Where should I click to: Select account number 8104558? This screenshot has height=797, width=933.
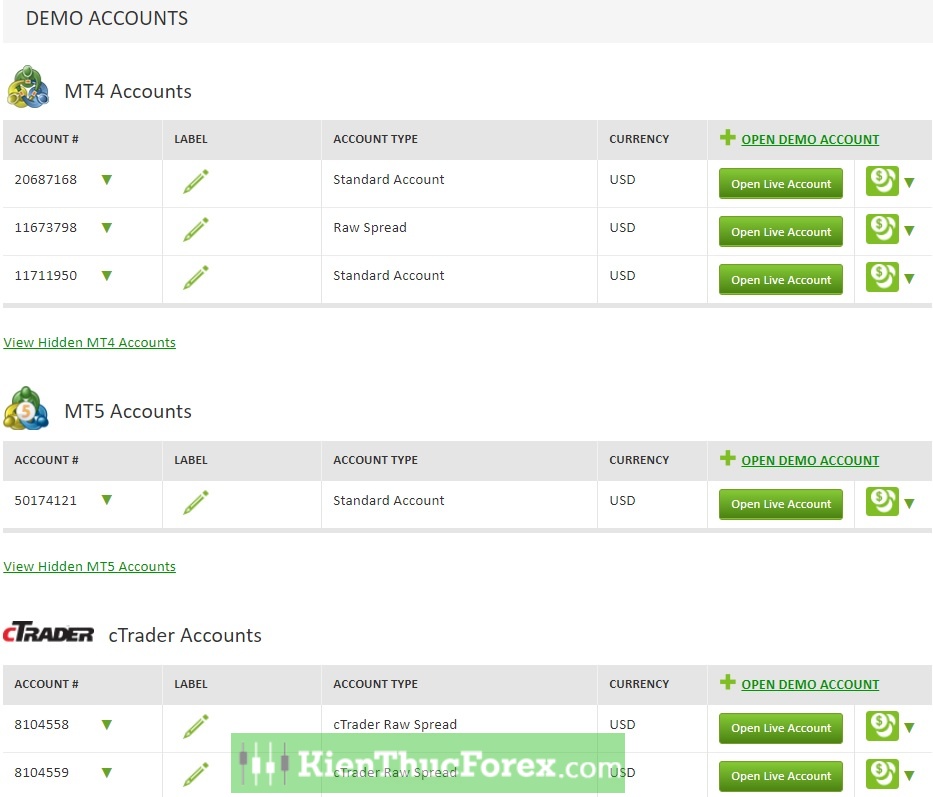pos(42,724)
